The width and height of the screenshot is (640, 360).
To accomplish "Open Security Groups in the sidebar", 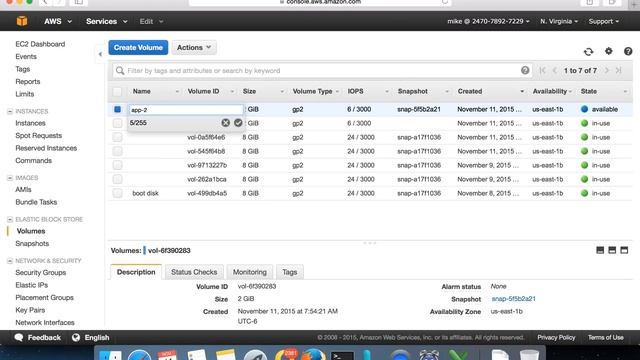I will point(40,272).
